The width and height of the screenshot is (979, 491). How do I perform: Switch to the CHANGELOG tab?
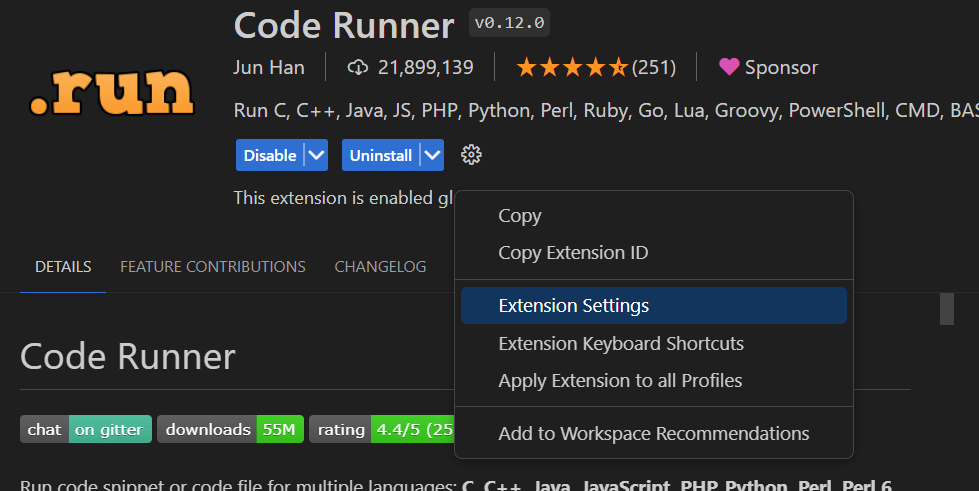coord(380,267)
